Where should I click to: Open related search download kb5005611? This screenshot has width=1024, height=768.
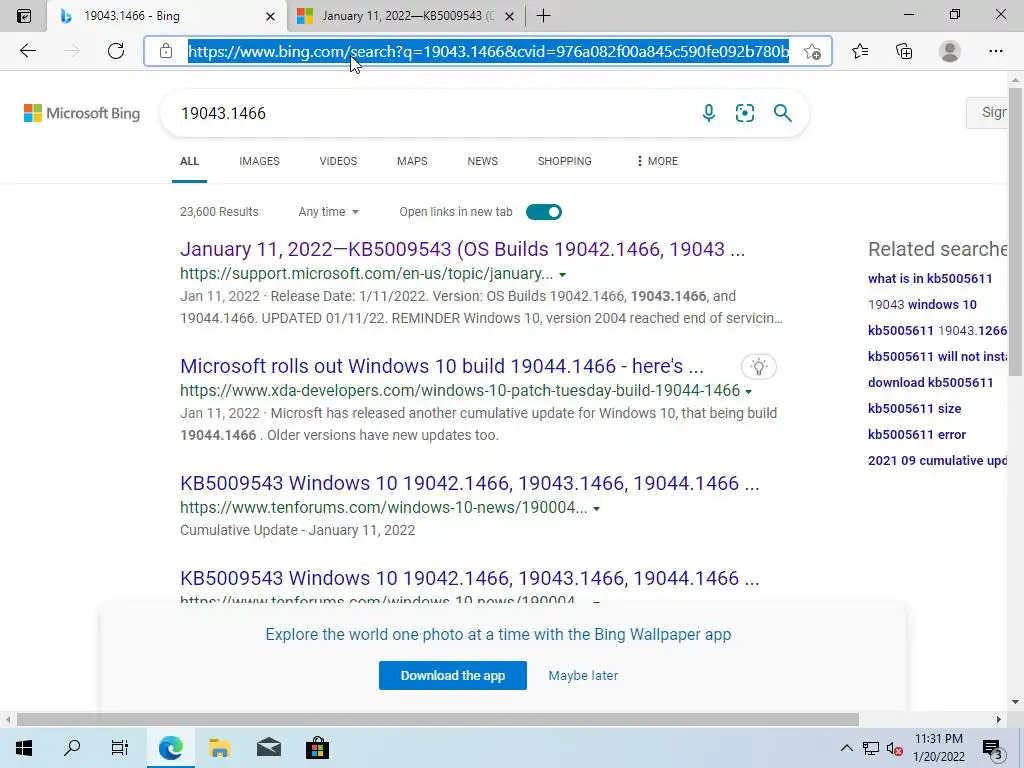[x=931, y=383]
